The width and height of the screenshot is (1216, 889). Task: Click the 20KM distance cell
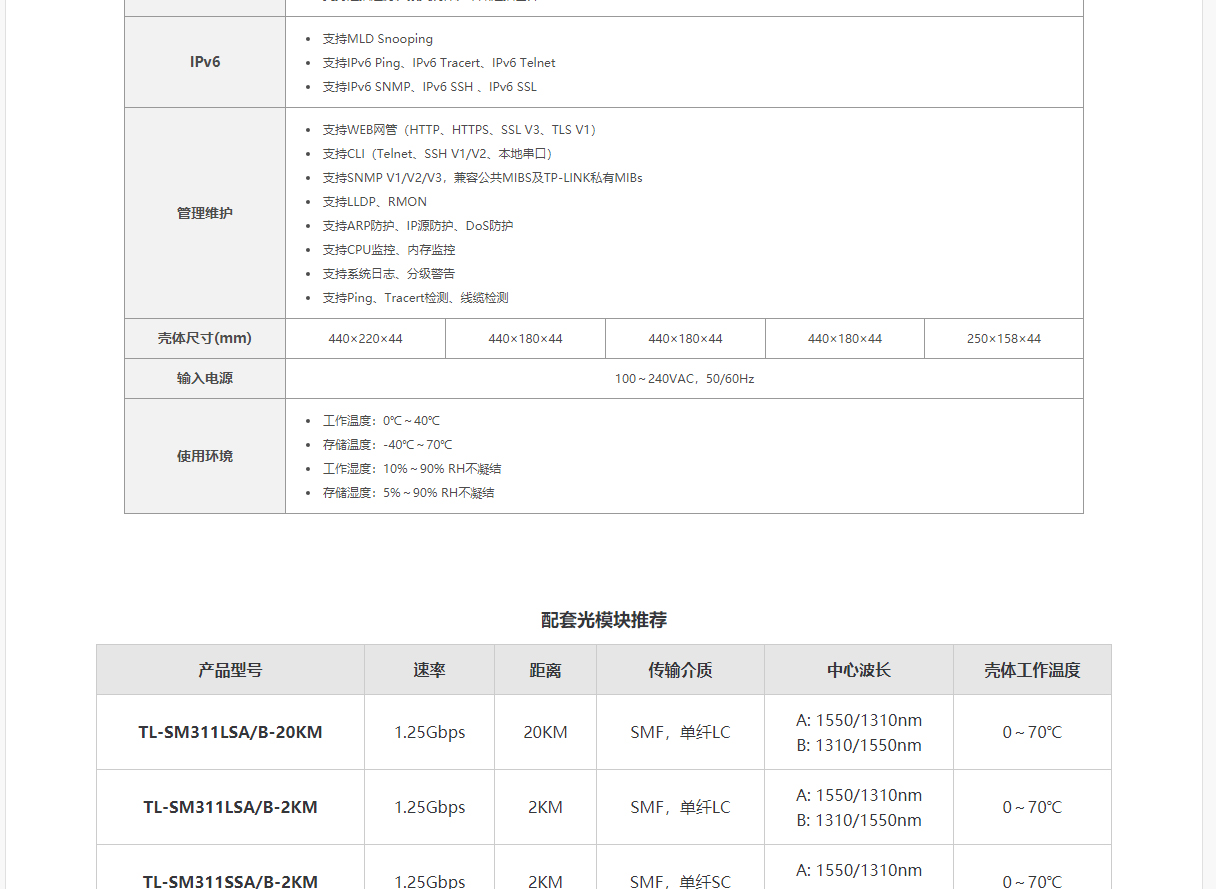click(x=545, y=732)
